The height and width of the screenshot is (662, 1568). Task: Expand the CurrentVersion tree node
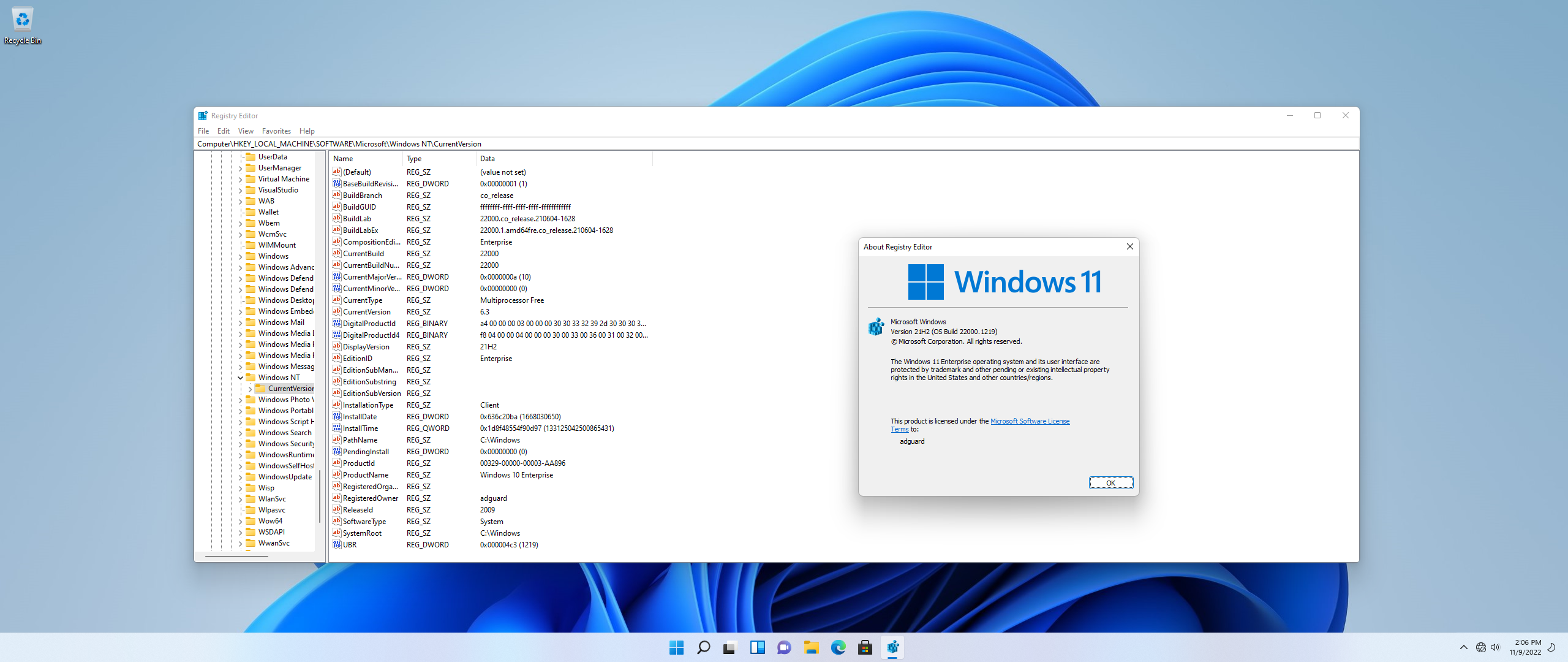[250, 389]
